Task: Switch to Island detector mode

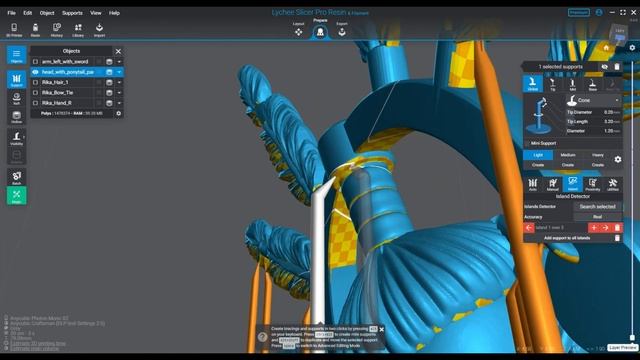Action: pyautogui.click(x=573, y=184)
